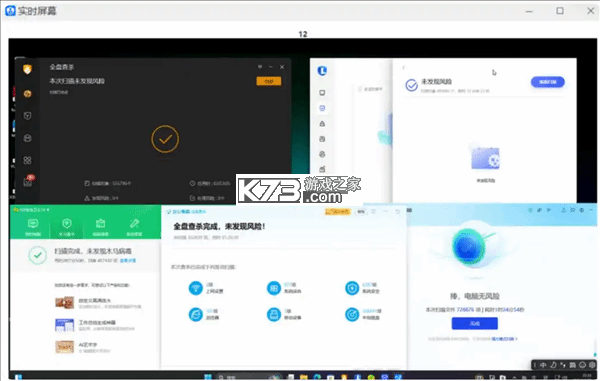Select the shield protection icon in dark sidebar

[x=27, y=116]
